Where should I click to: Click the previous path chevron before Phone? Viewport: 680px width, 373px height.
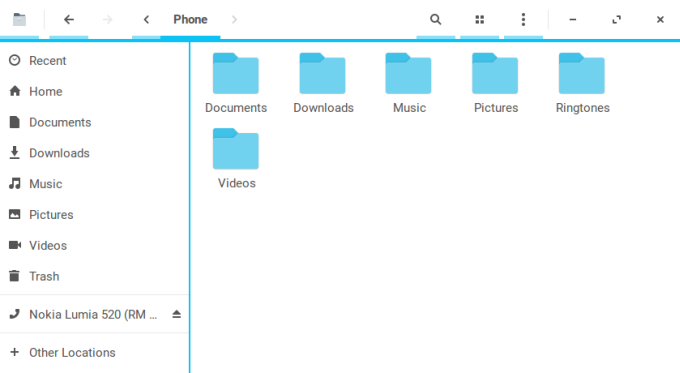coord(147,20)
